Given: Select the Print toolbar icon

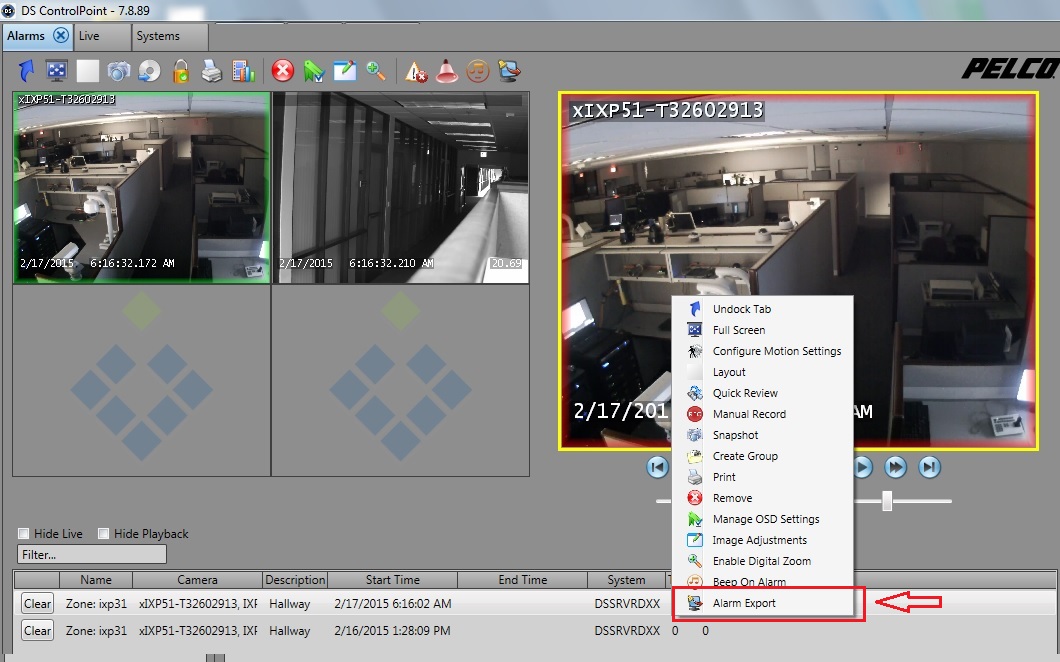Looking at the screenshot, I should tap(209, 70).
